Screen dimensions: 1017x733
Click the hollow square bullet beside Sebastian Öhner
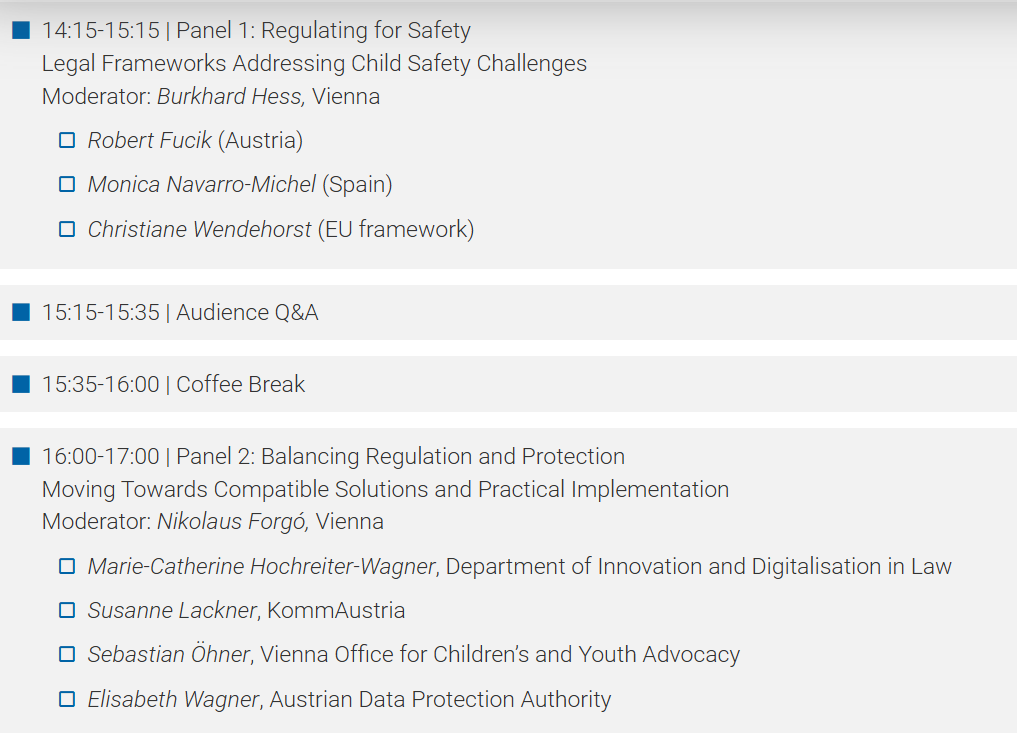(67, 655)
